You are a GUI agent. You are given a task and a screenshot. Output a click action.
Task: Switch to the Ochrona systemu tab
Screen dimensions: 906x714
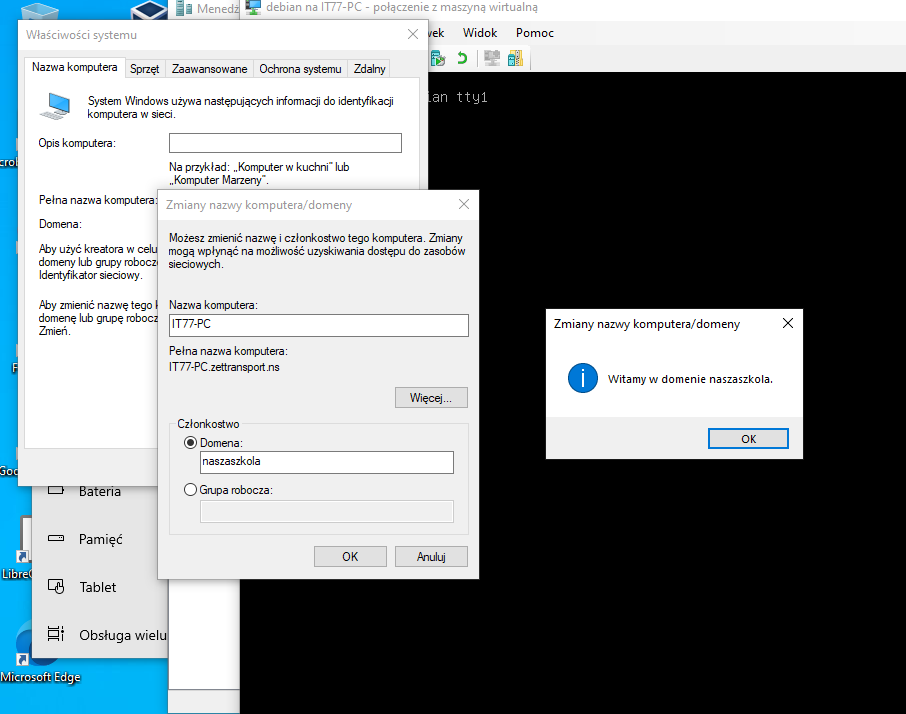point(300,69)
